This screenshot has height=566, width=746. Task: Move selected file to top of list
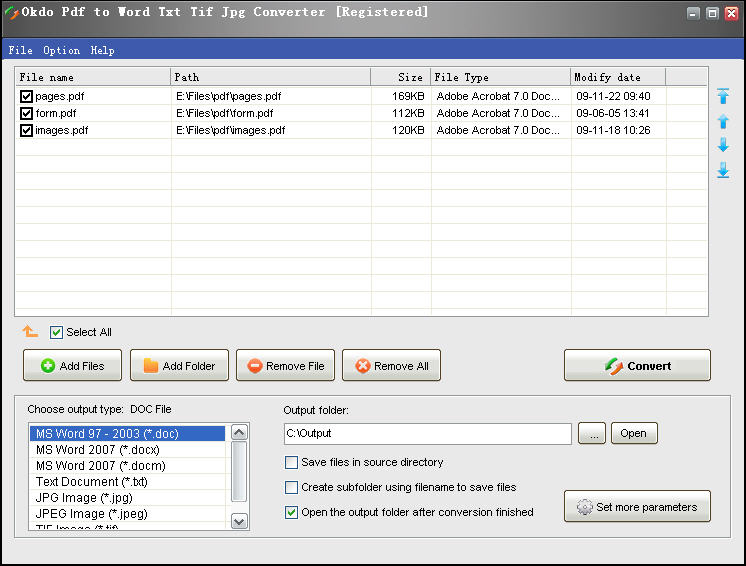coord(723,97)
